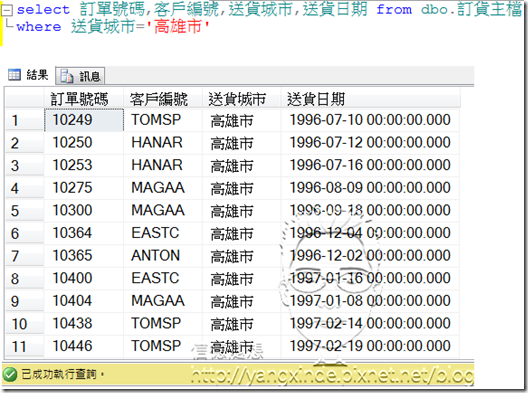The height and width of the screenshot is (393, 528).
Task: Click the 已成功執行查詢 status message
Action: click(x=63, y=374)
